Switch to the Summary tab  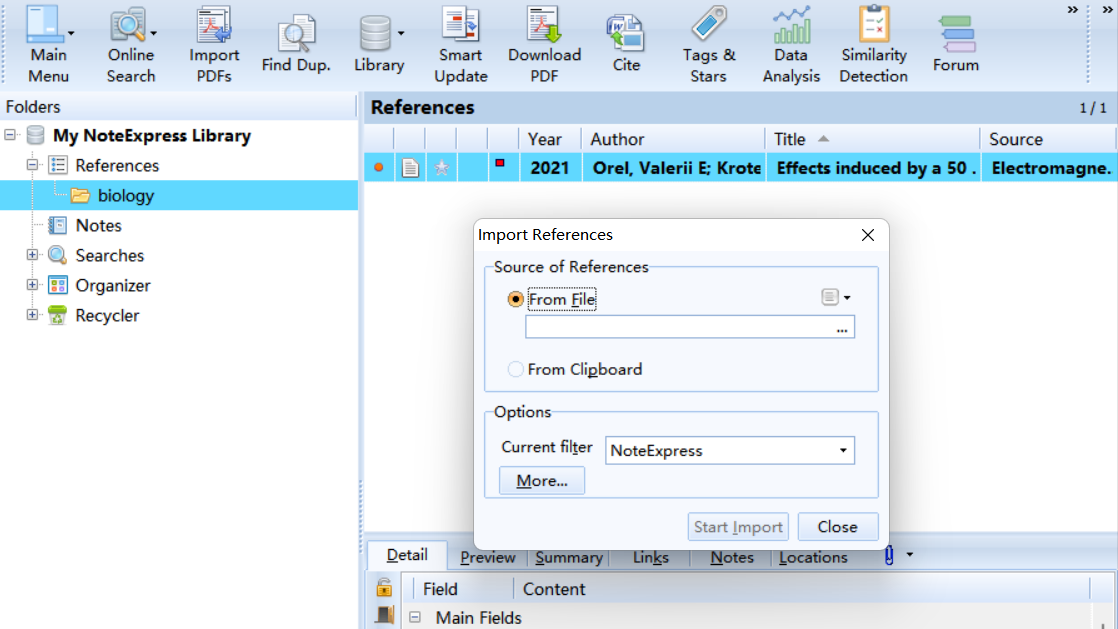point(569,558)
